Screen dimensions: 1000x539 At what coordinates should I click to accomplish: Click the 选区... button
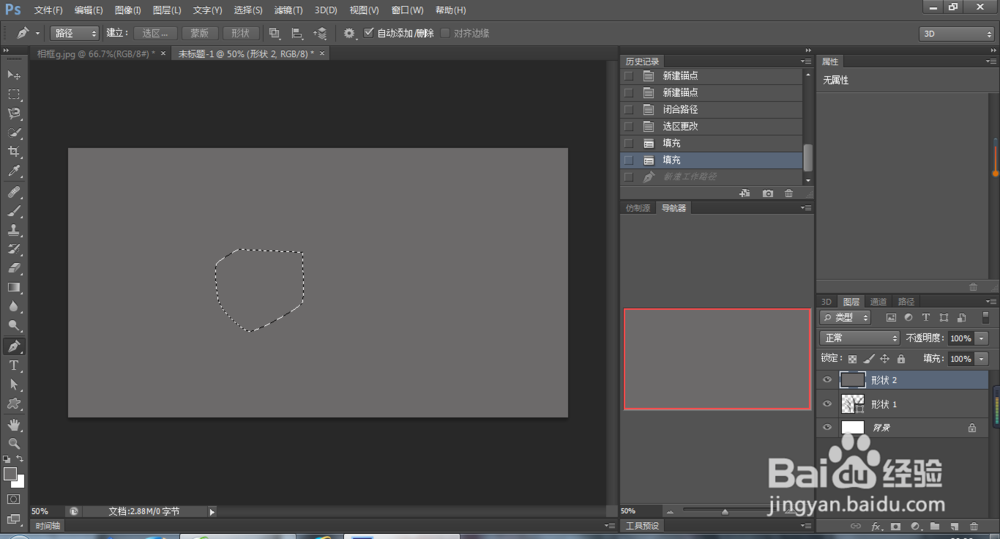pyautogui.click(x=155, y=33)
